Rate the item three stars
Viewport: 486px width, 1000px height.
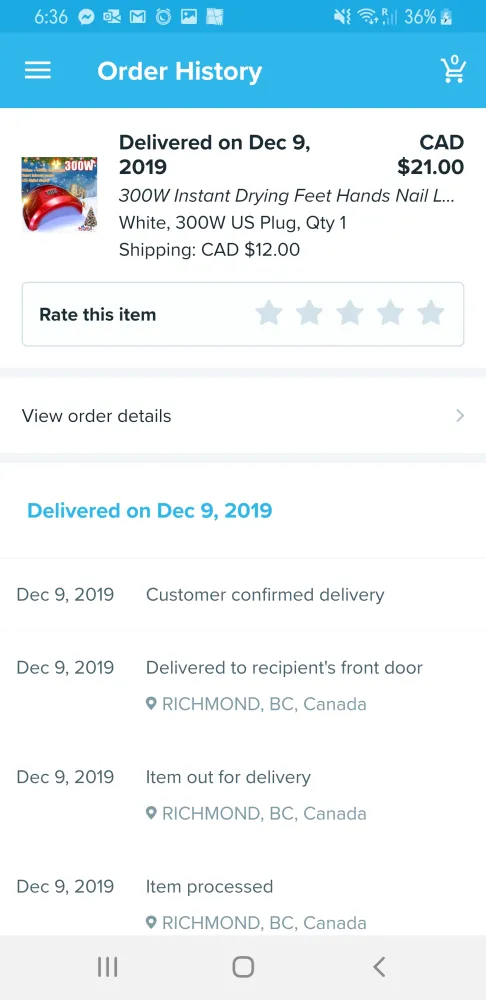pos(350,314)
